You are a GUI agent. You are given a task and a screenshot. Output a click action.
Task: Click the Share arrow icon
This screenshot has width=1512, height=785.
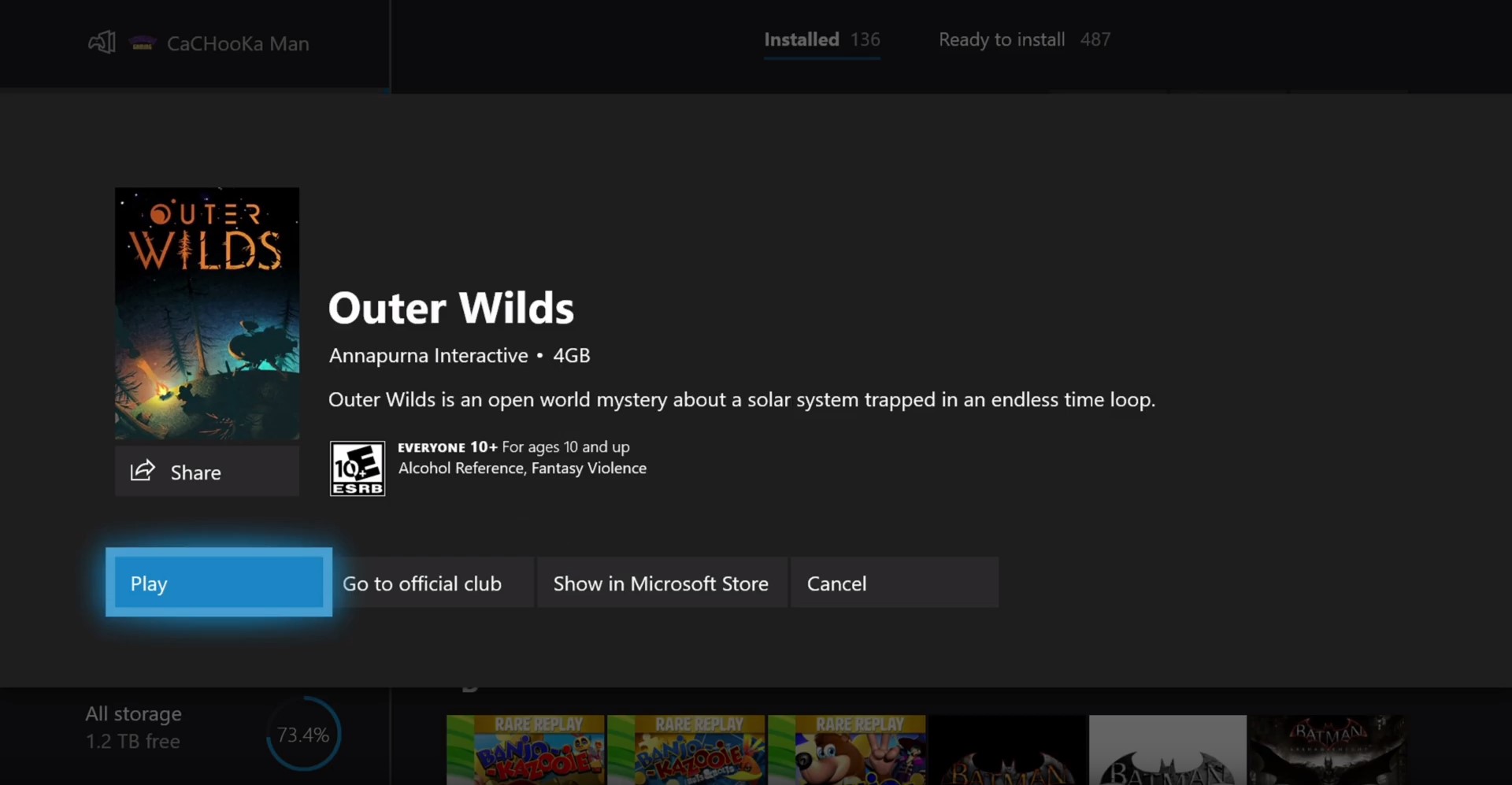(143, 471)
